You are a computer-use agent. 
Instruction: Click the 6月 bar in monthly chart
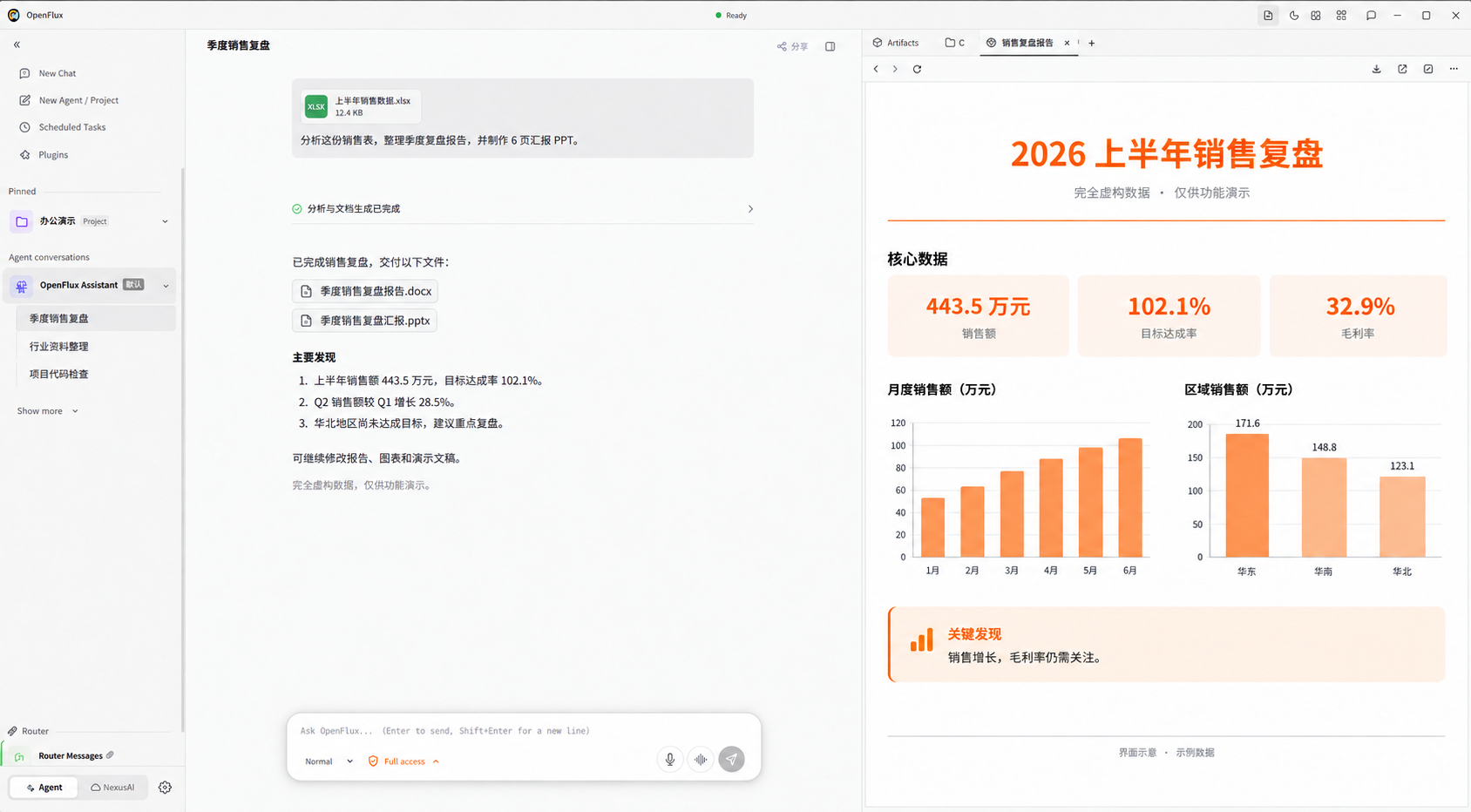(x=1130, y=497)
